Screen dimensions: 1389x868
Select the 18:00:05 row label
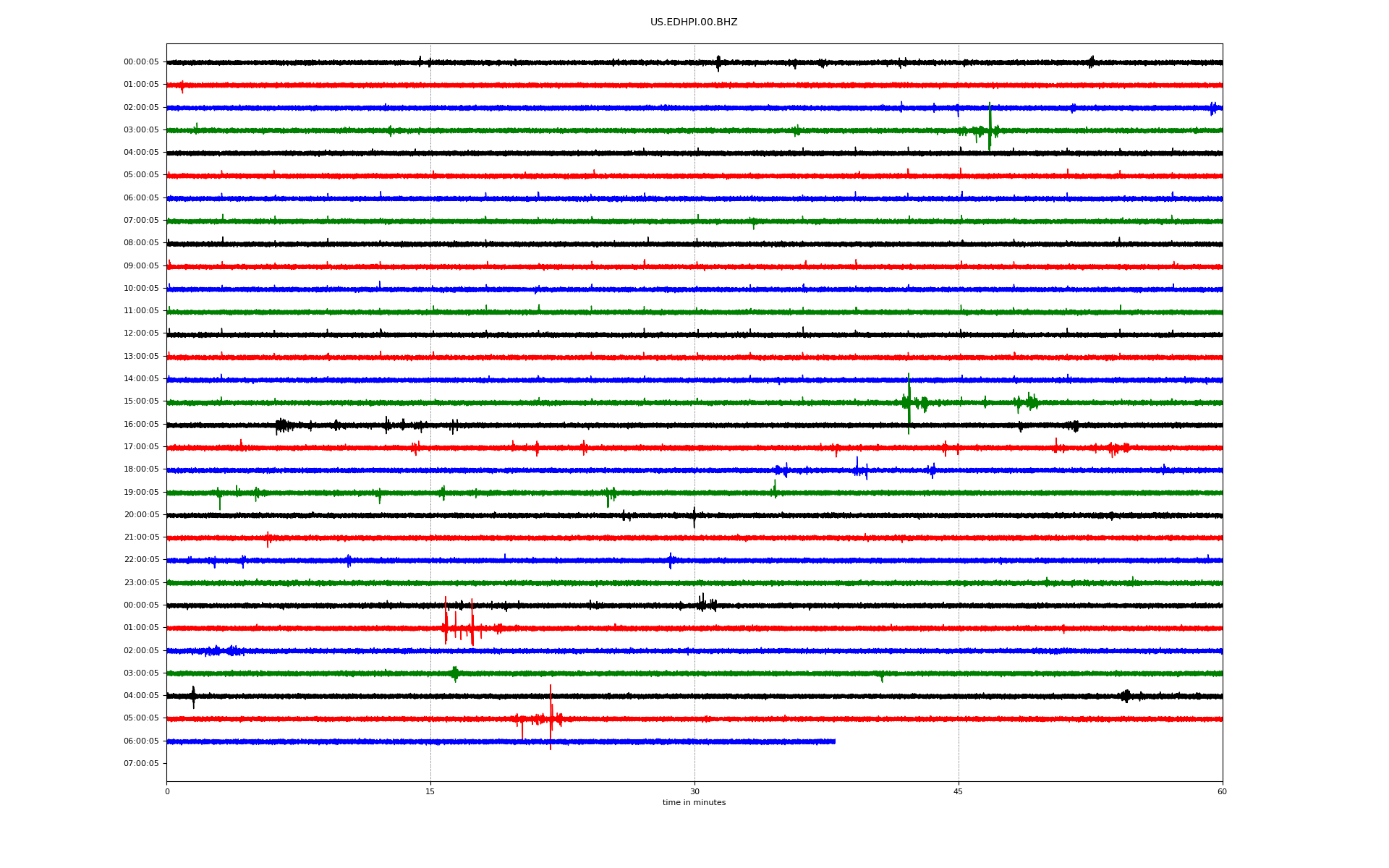(x=141, y=469)
